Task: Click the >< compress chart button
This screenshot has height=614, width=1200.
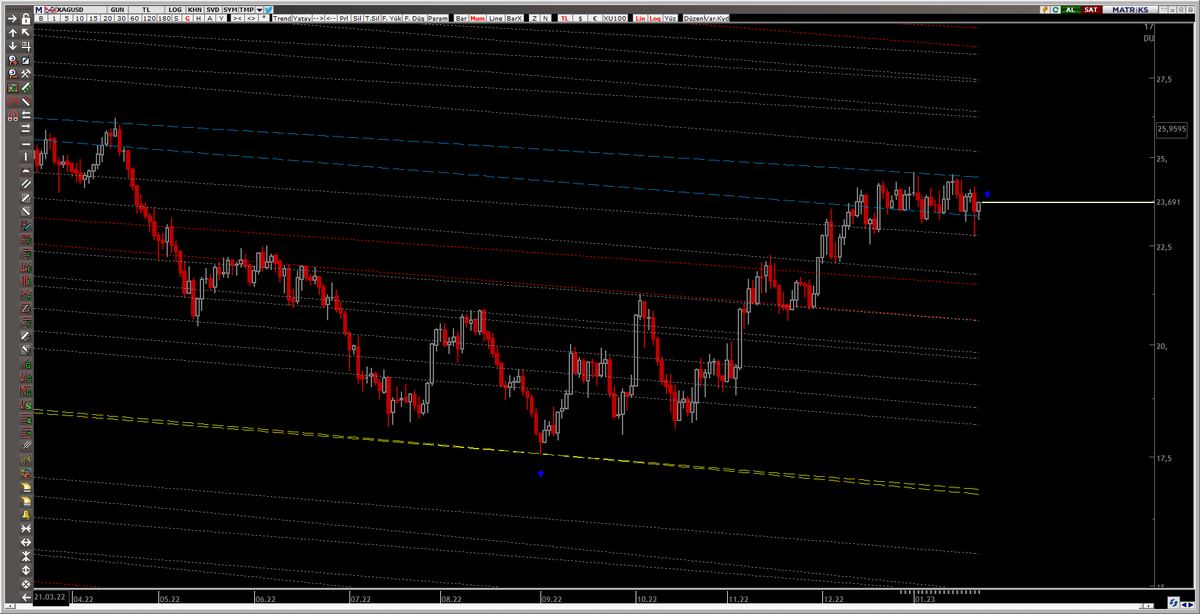Action: click(237, 18)
